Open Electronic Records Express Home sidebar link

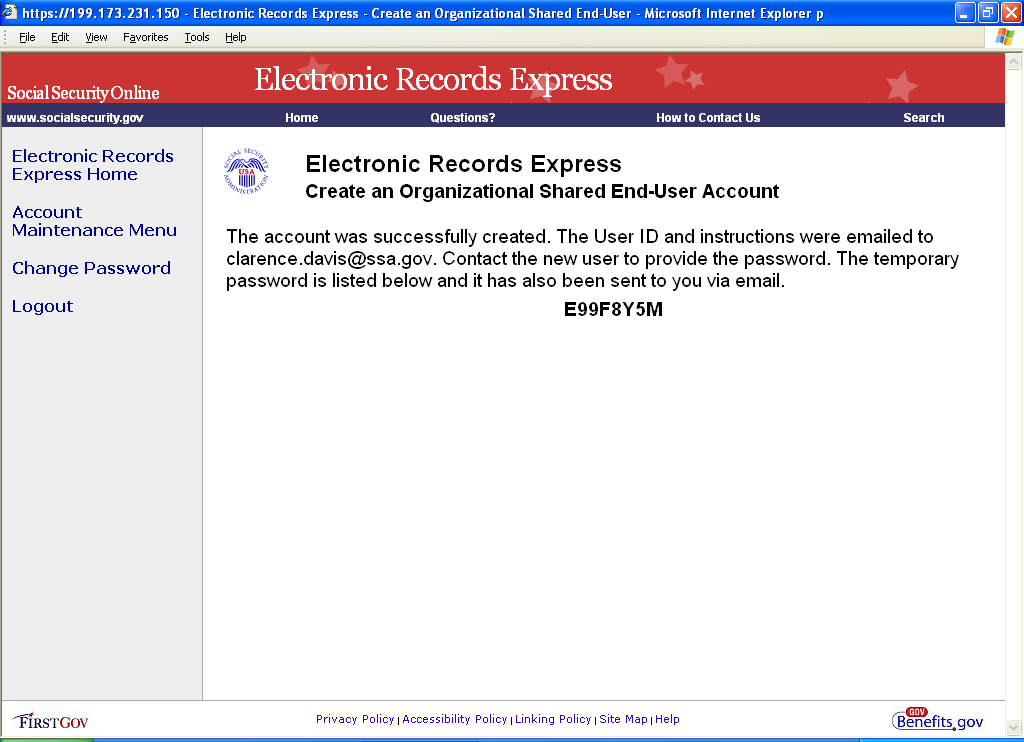(93, 165)
